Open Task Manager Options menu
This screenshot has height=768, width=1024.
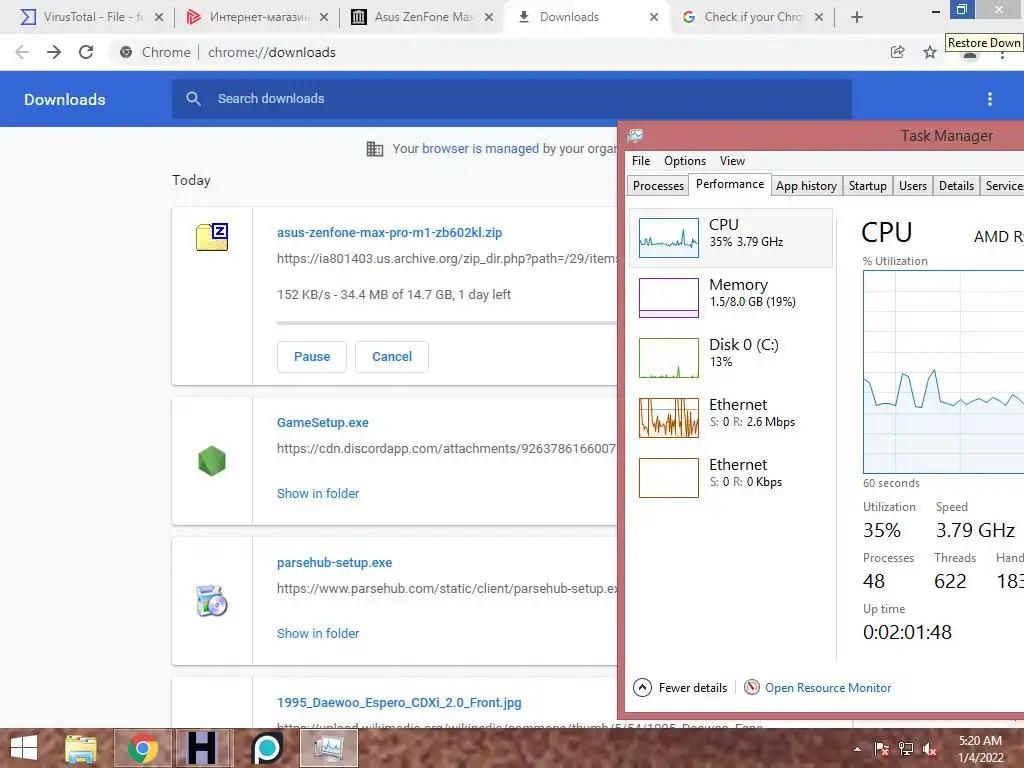(684, 161)
